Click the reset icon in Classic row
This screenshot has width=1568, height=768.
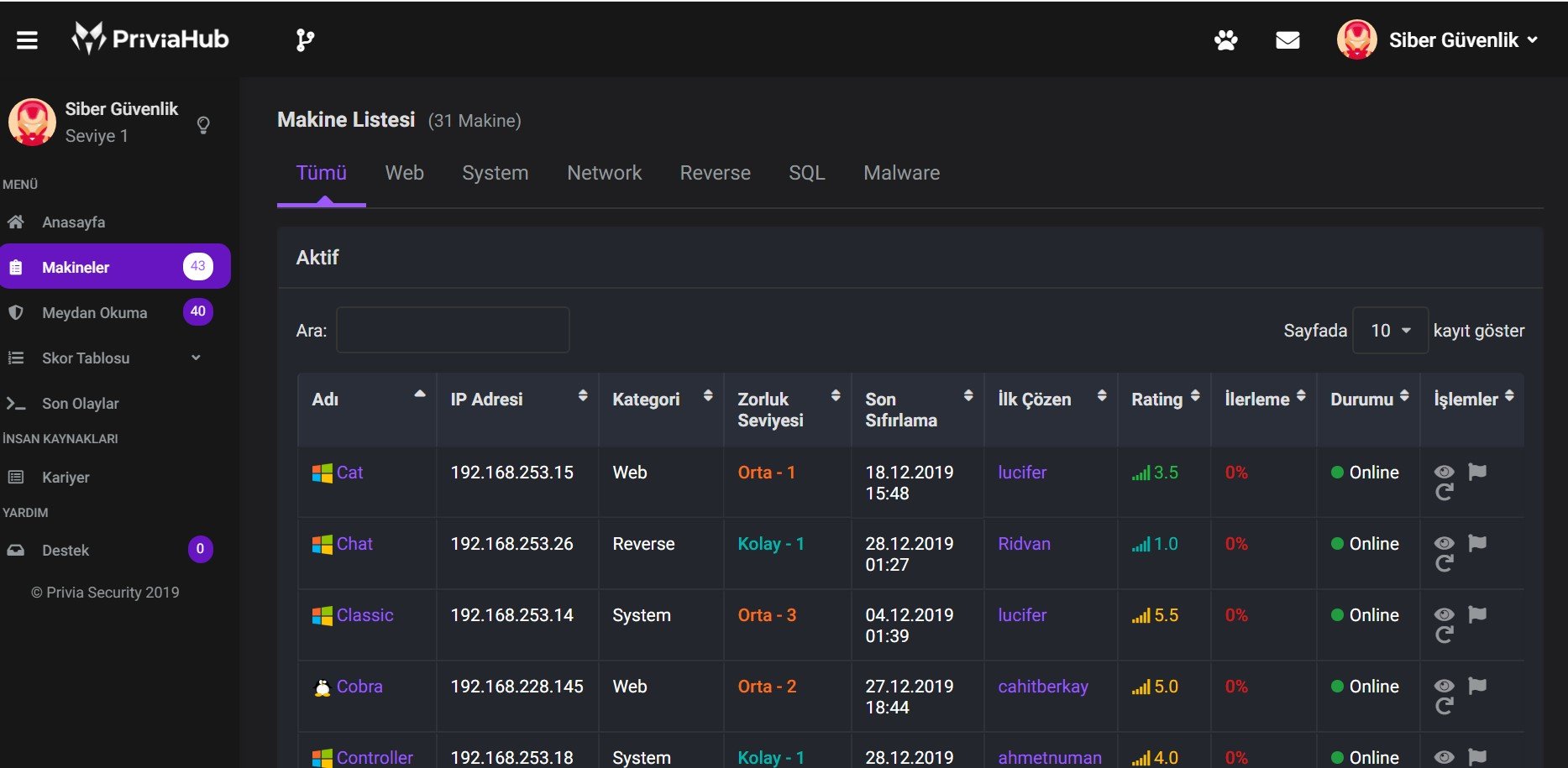pos(1444,635)
